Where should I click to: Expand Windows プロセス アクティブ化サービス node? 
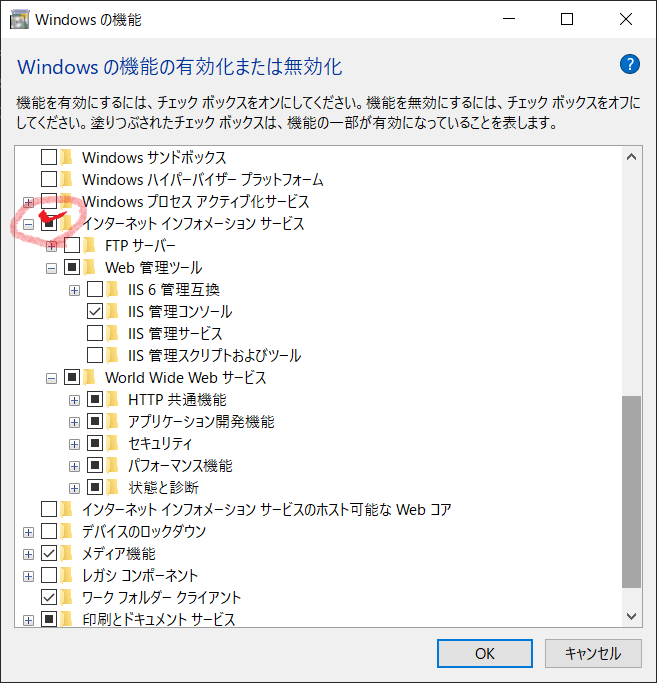(x=28, y=203)
